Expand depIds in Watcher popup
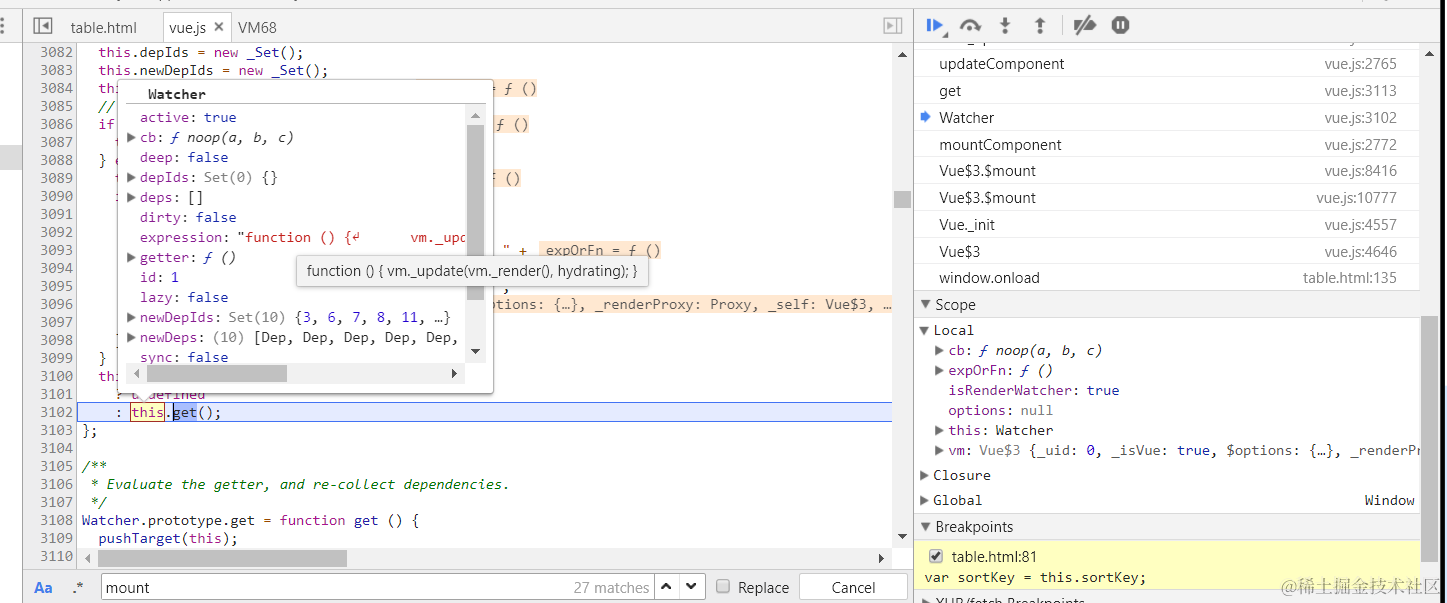 pos(131,177)
